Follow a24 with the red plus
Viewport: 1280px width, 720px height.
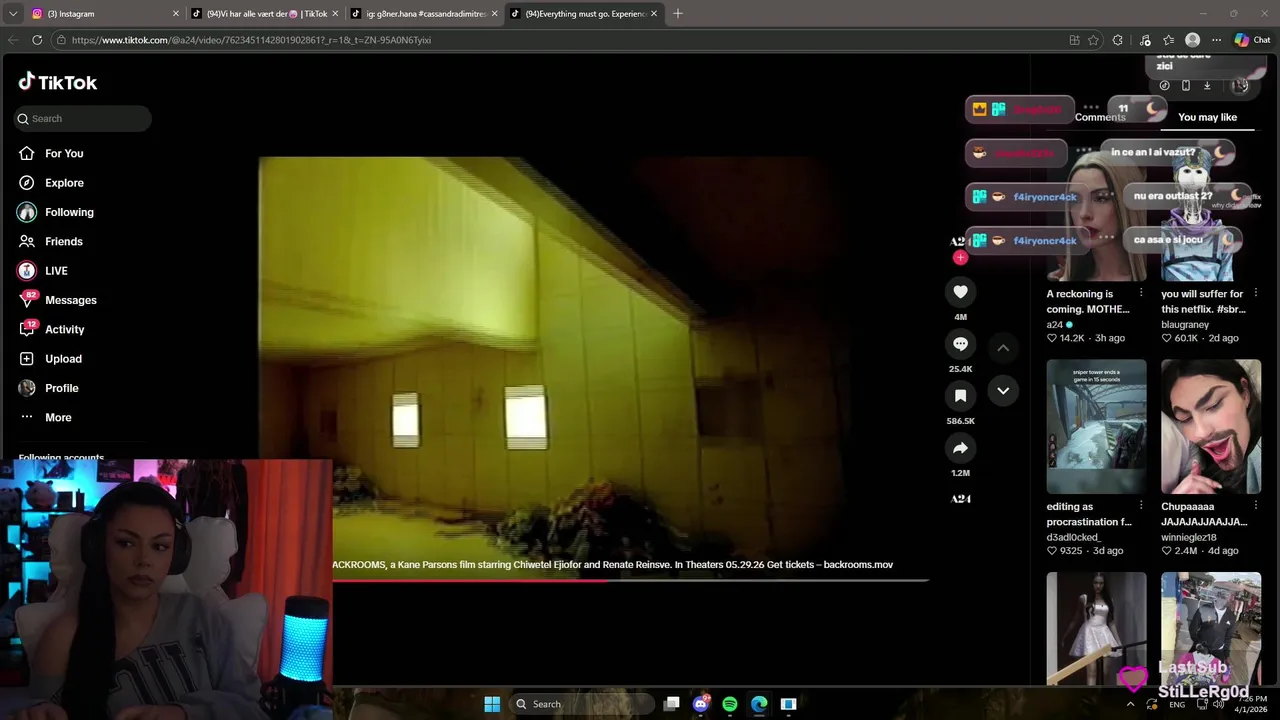(960, 257)
